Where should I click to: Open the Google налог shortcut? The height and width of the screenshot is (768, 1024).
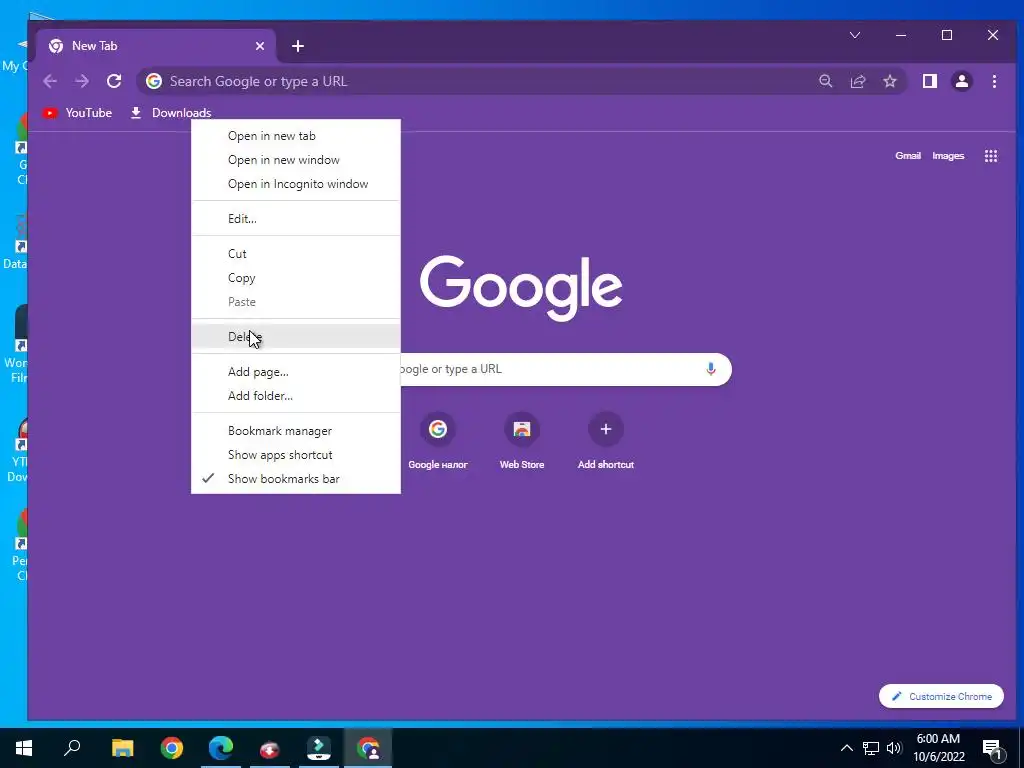click(x=438, y=441)
